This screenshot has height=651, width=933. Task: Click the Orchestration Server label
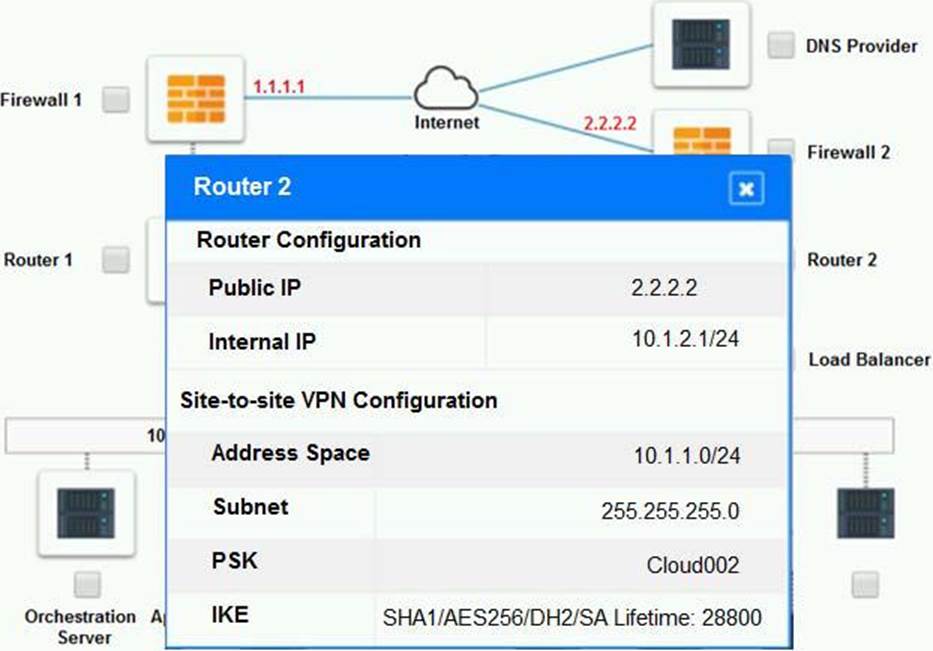[x=80, y=627]
